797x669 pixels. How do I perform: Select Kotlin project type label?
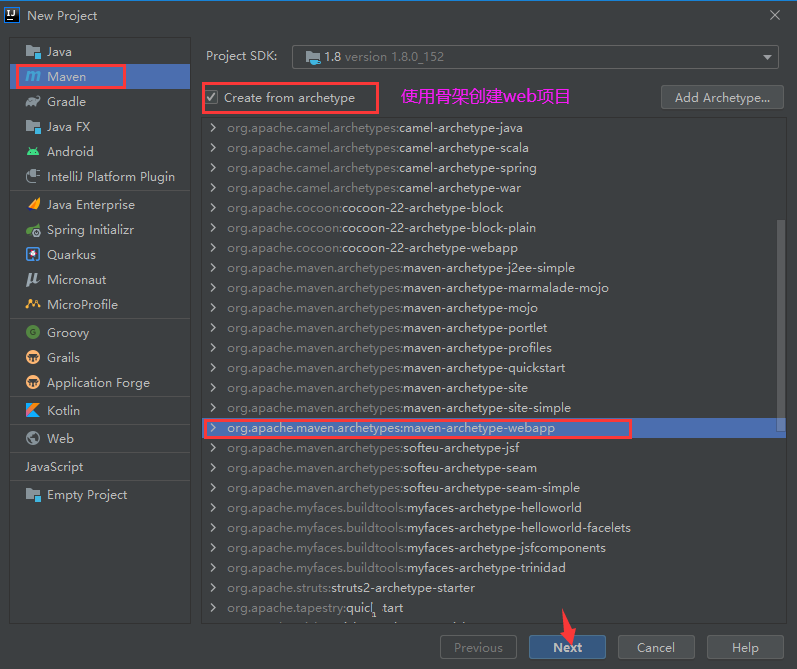click(x=64, y=411)
